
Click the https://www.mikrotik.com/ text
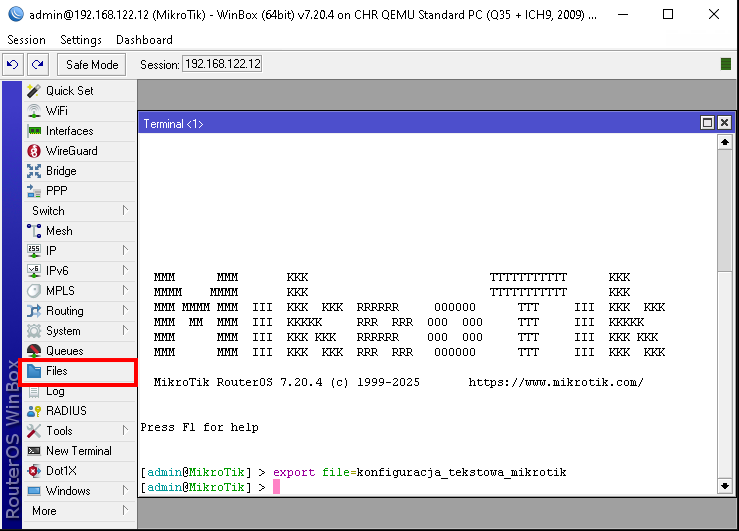click(x=556, y=382)
